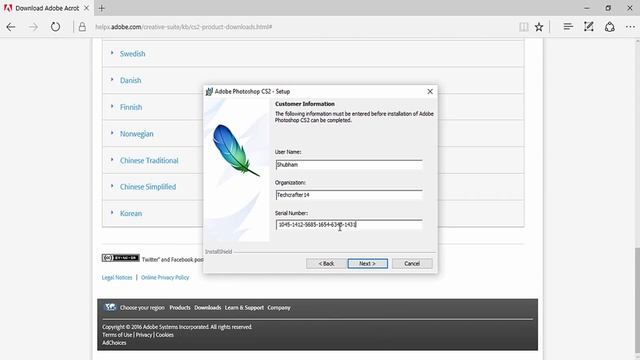Open the Hub lines icon
Screen dimensions: 640x360
[x=568, y=27]
